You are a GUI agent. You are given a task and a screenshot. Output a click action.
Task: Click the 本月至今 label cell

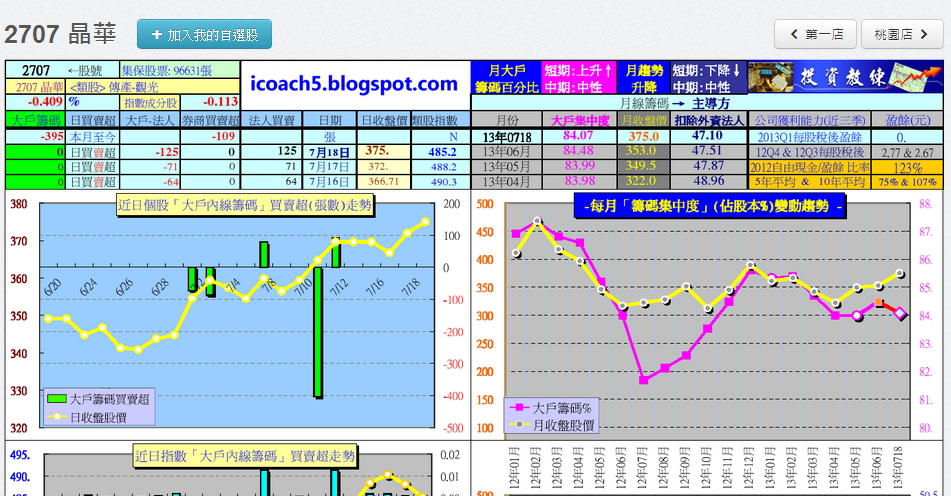[x=93, y=136]
